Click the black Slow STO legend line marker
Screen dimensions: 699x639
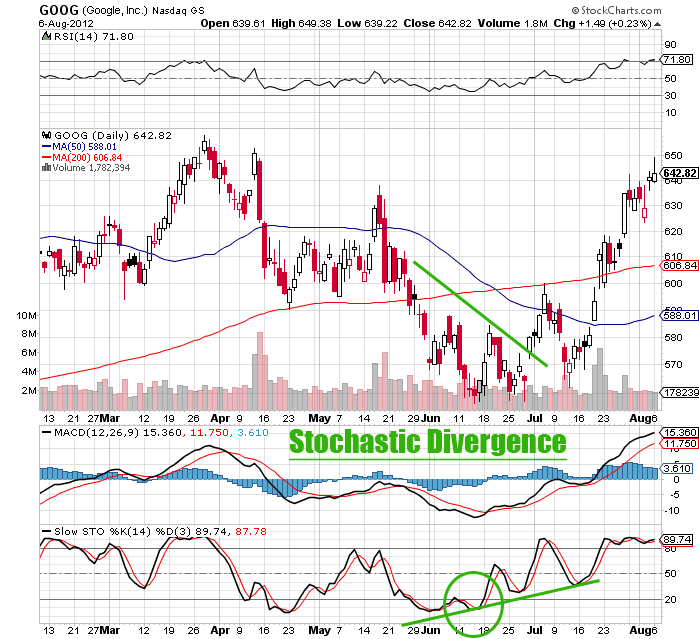pyautogui.click(x=46, y=532)
